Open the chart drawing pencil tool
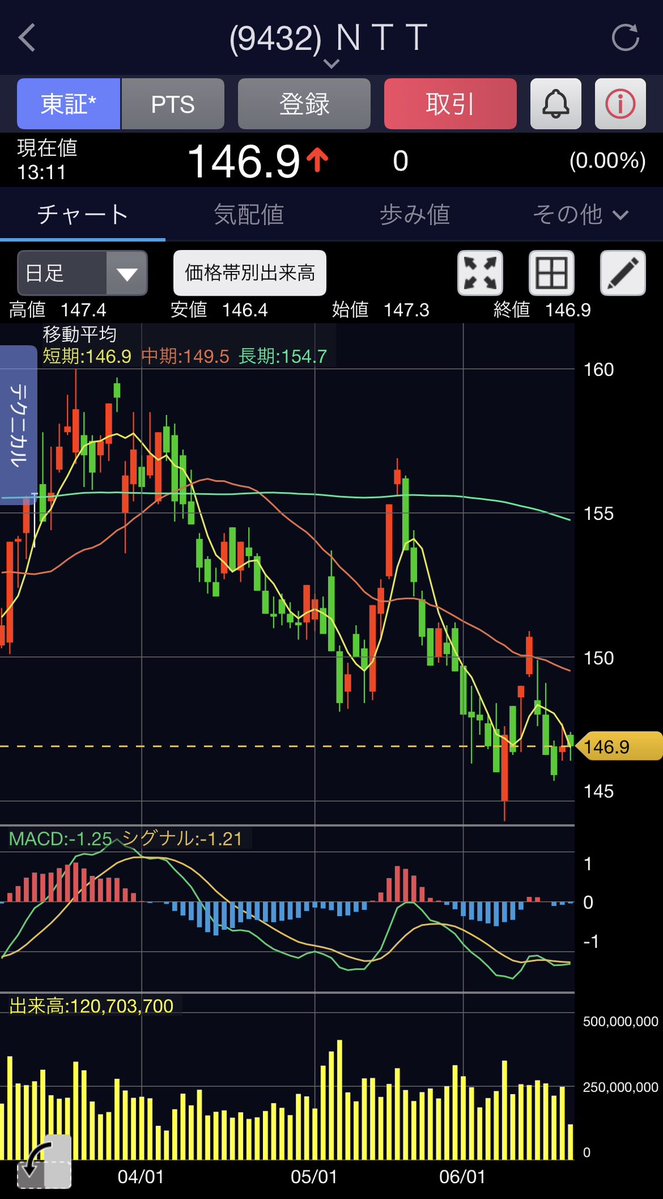Viewport: 663px width, 1199px height. [622, 273]
